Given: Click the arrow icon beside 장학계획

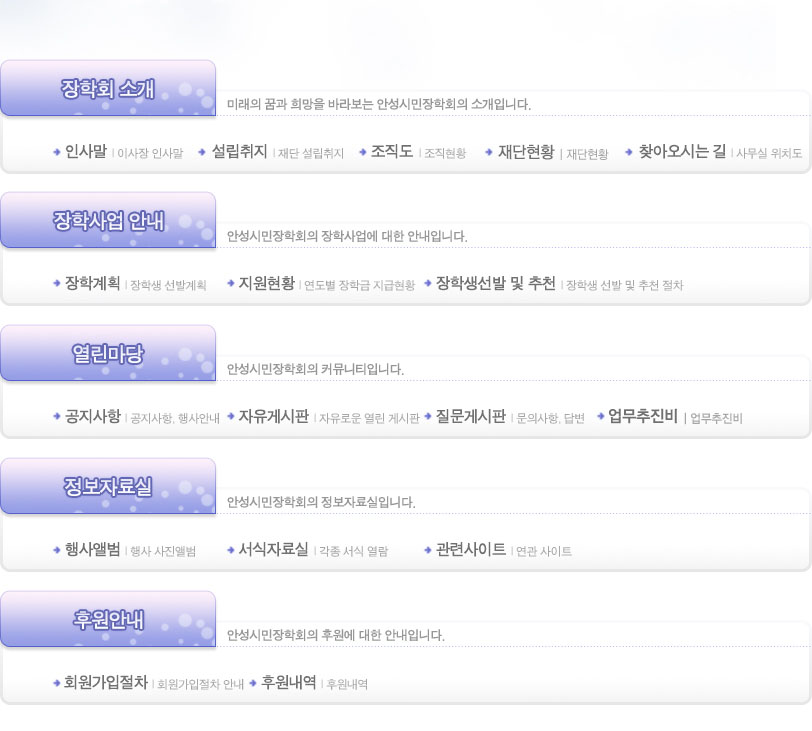Looking at the screenshot, I should pyautogui.click(x=57, y=284).
